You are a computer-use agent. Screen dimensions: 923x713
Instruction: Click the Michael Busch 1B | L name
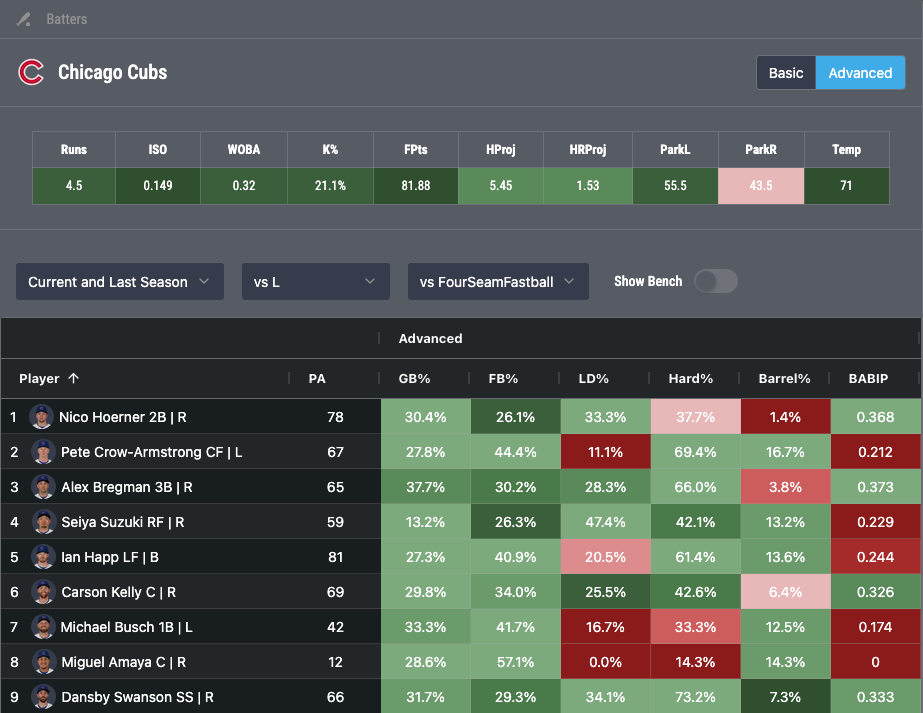(127, 627)
